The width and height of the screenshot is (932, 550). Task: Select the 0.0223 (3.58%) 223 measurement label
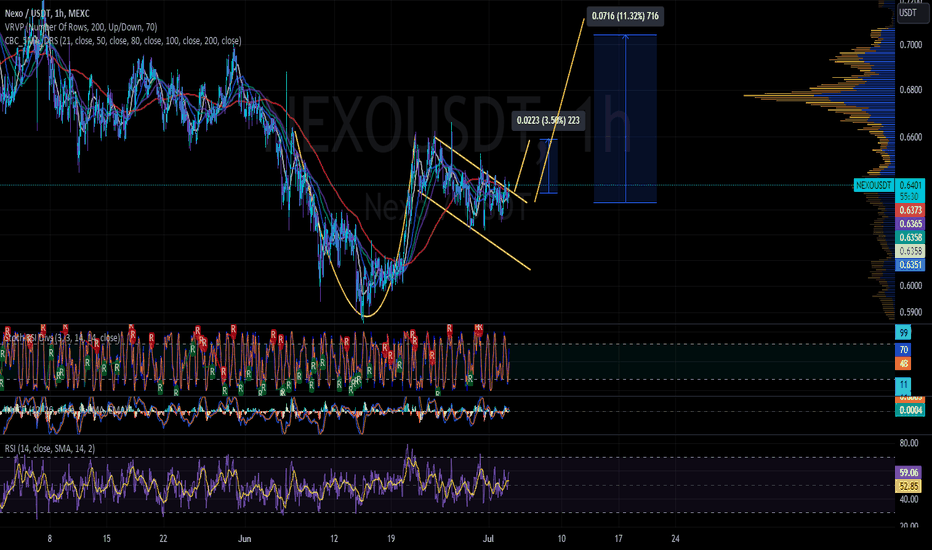pos(548,121)
